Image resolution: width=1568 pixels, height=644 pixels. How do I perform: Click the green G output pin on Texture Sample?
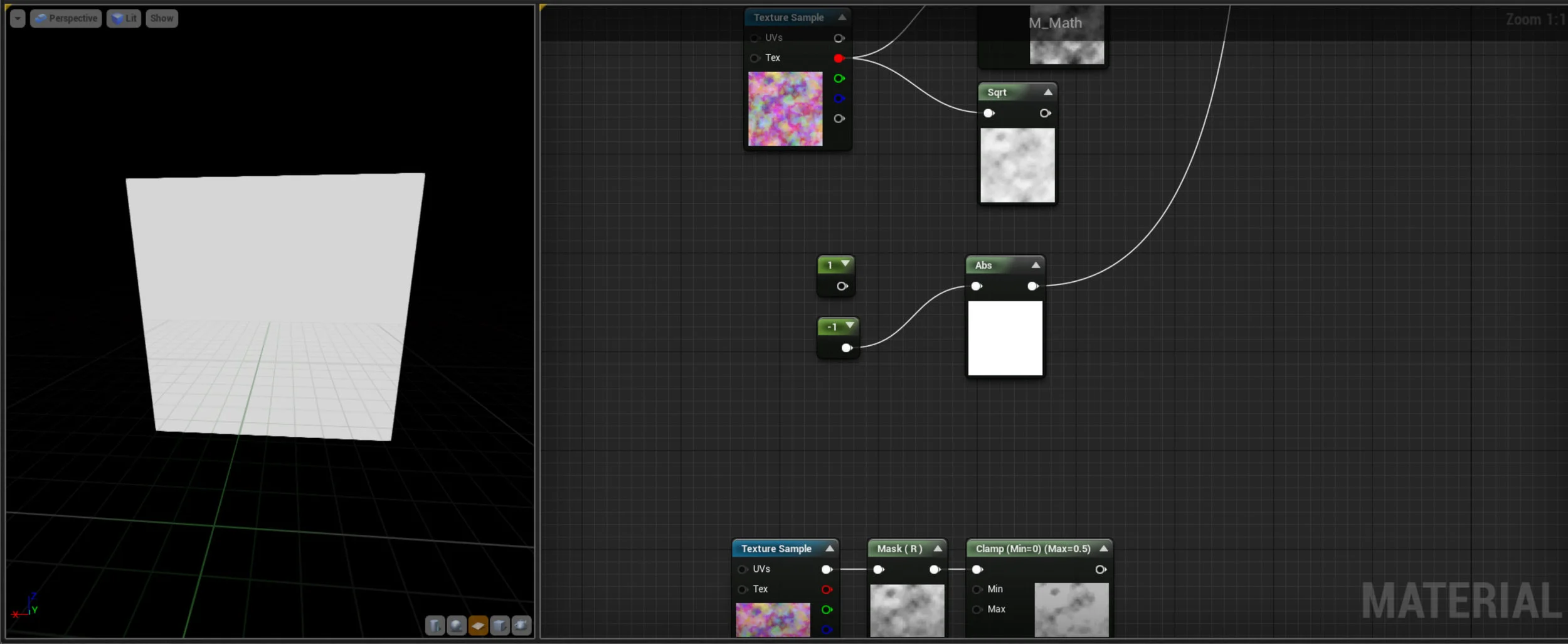(839, 78)
